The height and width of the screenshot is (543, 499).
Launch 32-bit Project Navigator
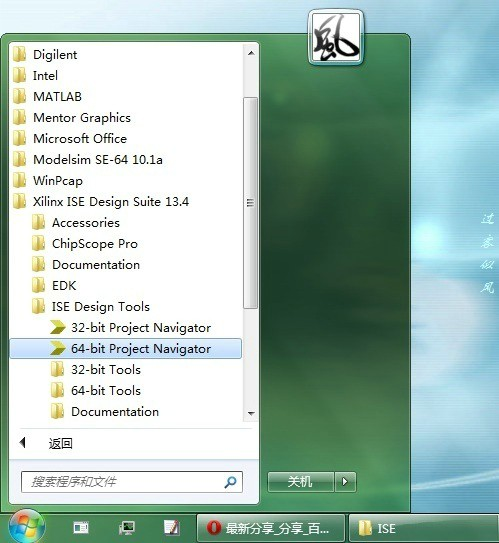pyautogui.click(x=126, y=328)
